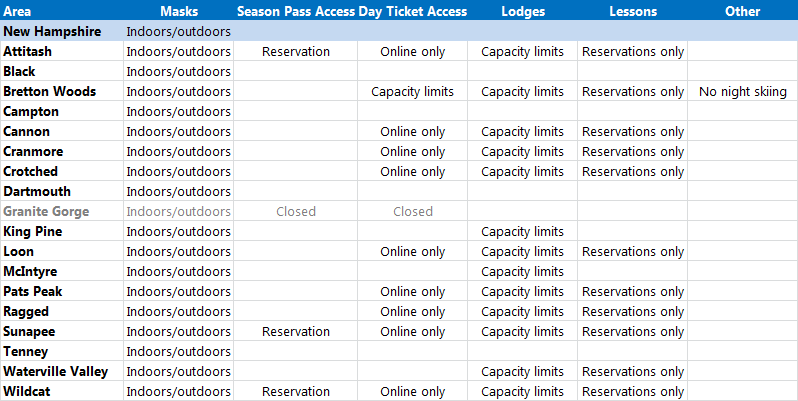Screen dimensions: 798x401
Task: Select the "Day Ticket Access" header
Action: (x=412, y=11)
